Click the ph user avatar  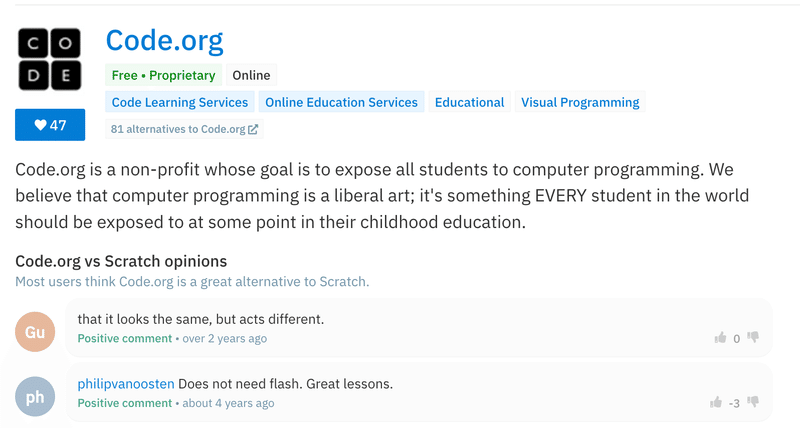point(35,396)
